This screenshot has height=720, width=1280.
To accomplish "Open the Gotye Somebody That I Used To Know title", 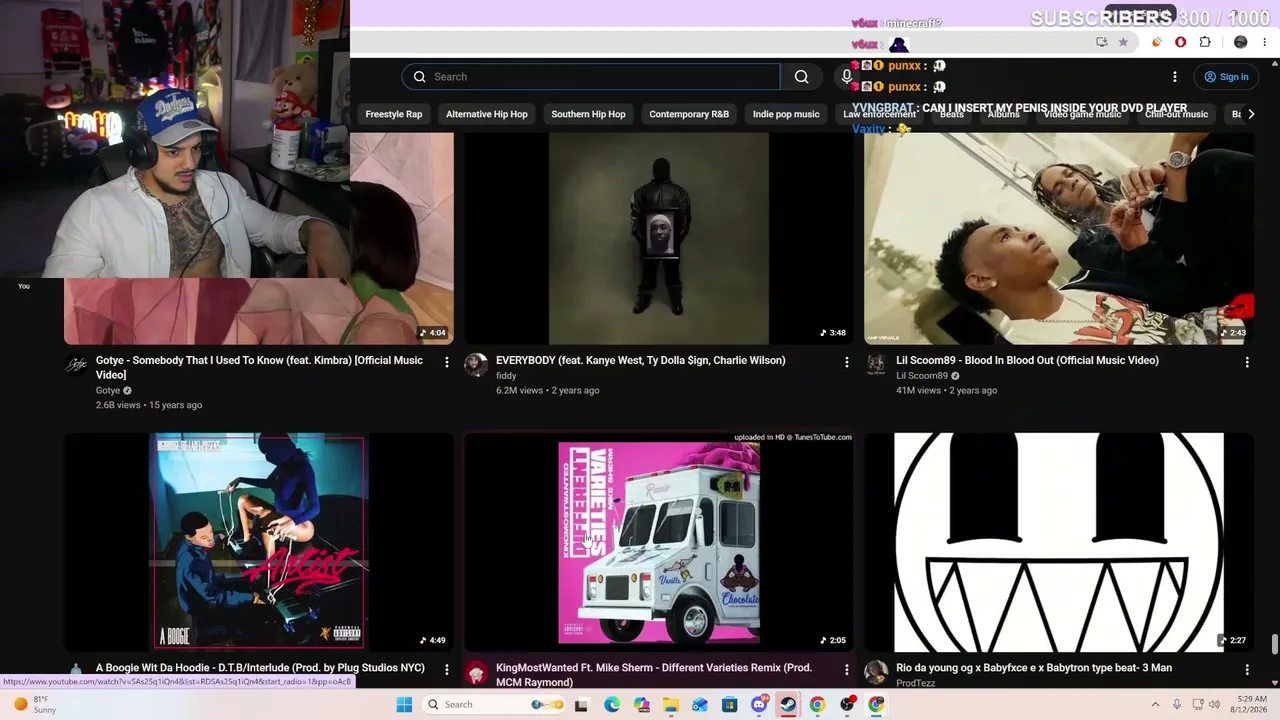I will [x=259, y=367].
